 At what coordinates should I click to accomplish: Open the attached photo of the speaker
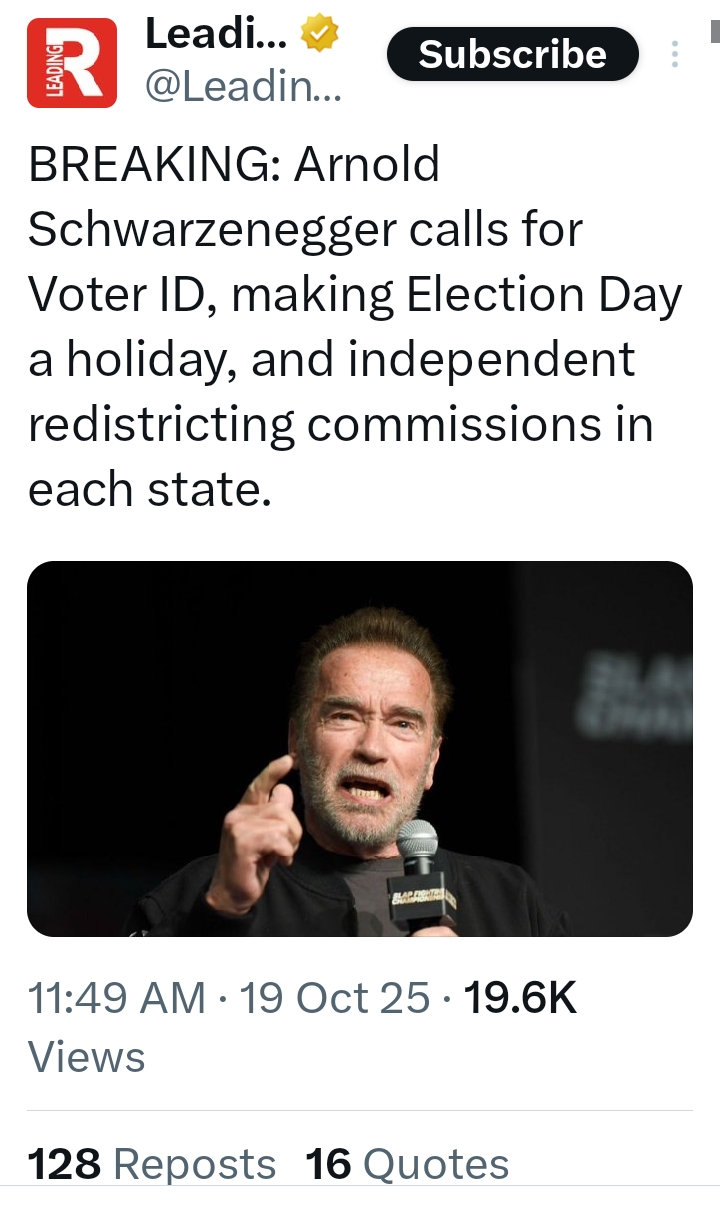[x=360, y=748]
